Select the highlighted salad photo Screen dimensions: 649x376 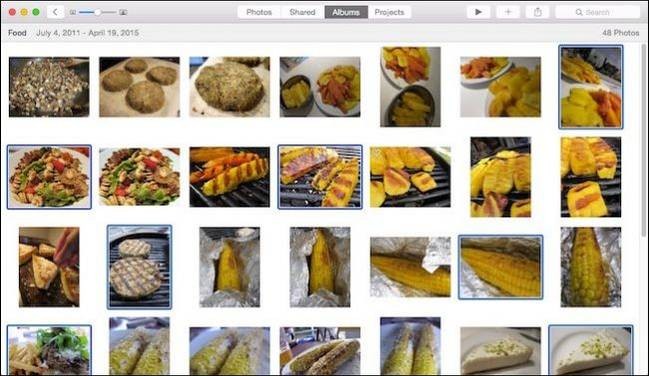(49, 177)
